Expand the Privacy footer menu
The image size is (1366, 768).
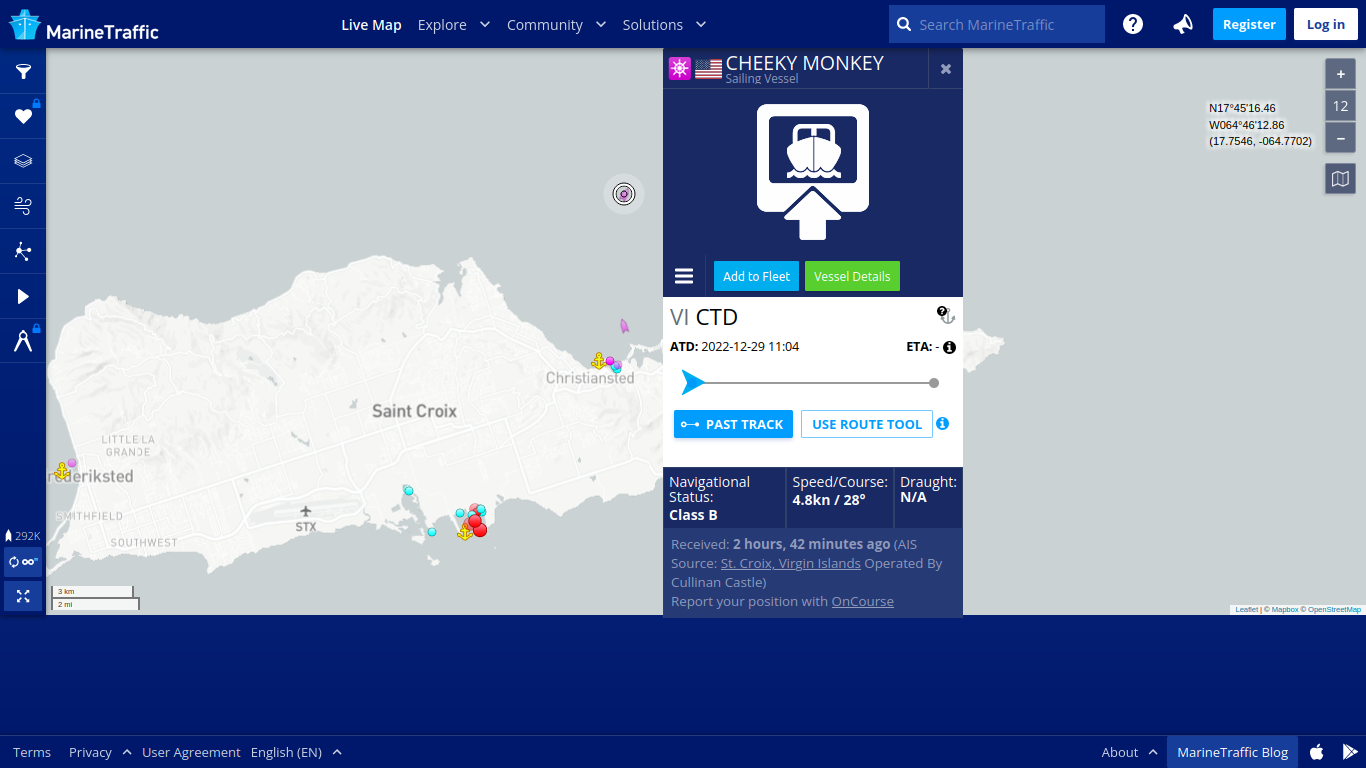[x=100, y=752]
